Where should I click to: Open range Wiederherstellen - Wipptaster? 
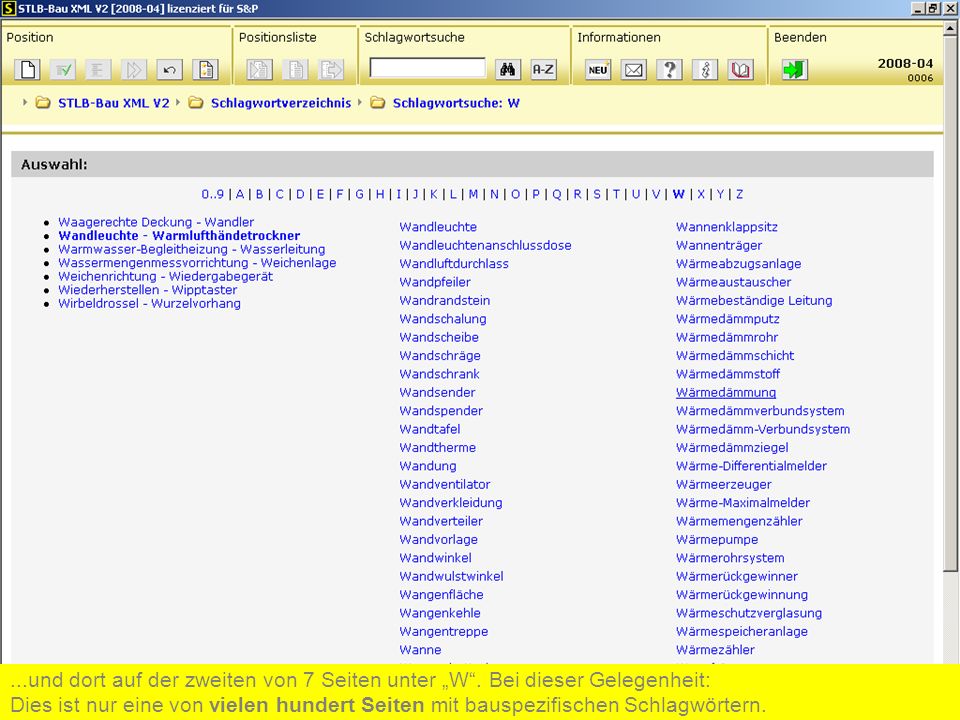pos(148,290)
